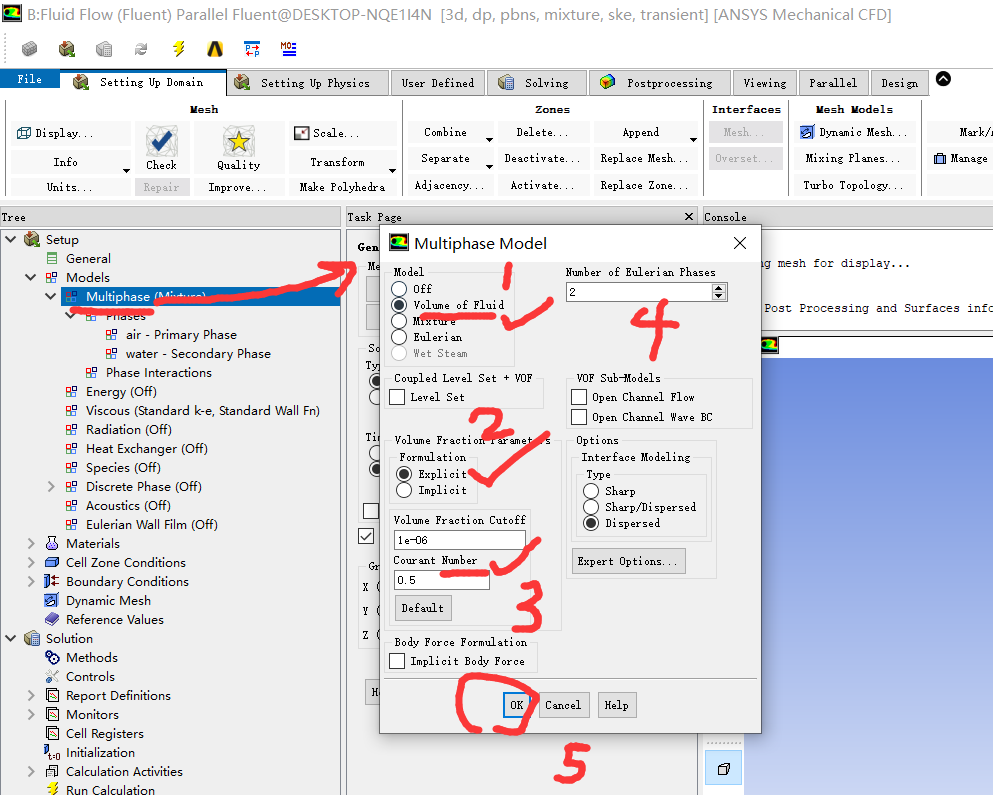The width and height of the screenshot is (993, 795).
Task: Switch to Parallel tab
Action: (833, 83)
